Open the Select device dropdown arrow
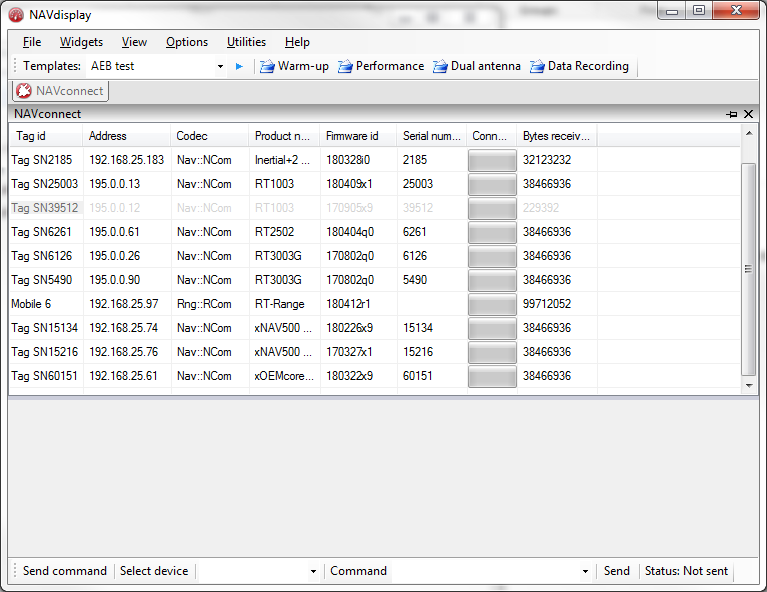Viewport: 767px width, 592px height. pyautogui.click(x=314, y=571)
